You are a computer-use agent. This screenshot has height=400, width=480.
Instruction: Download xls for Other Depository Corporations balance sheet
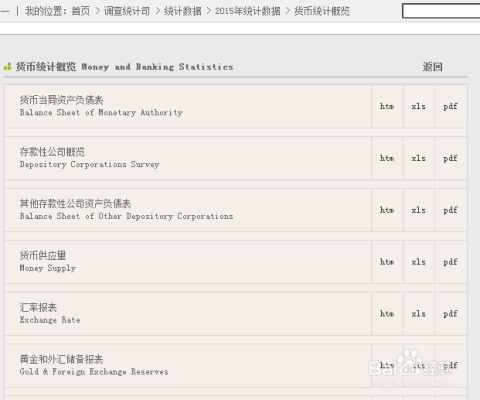point(418,210)
